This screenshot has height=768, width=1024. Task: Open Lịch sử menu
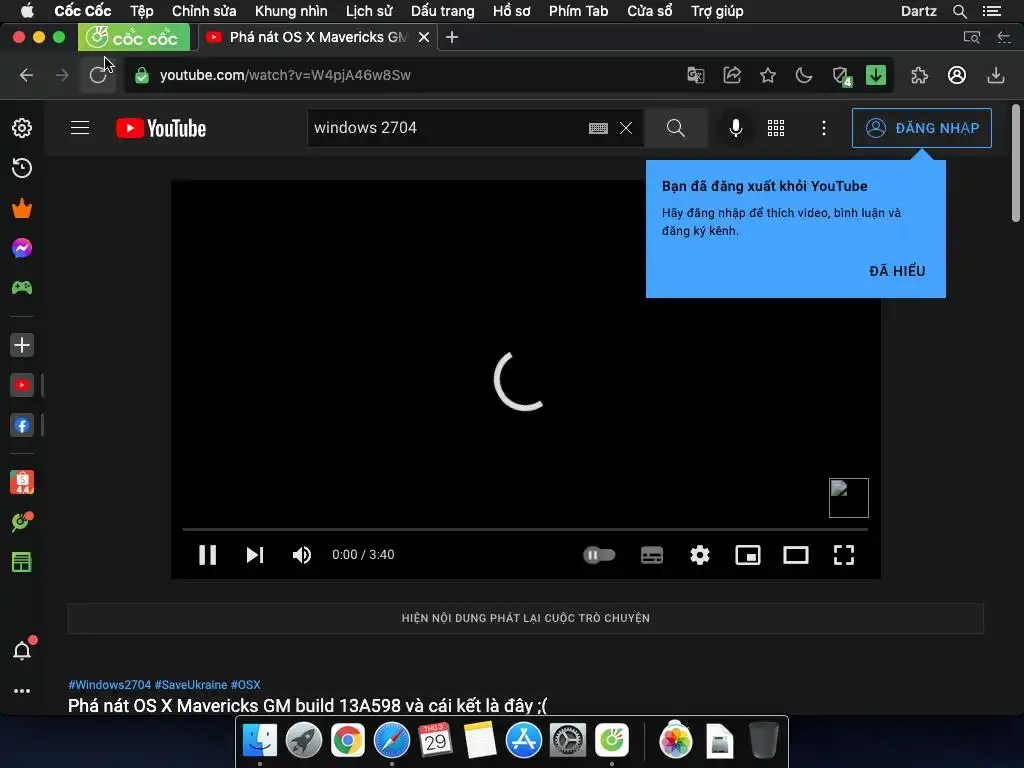click(369, 11)
